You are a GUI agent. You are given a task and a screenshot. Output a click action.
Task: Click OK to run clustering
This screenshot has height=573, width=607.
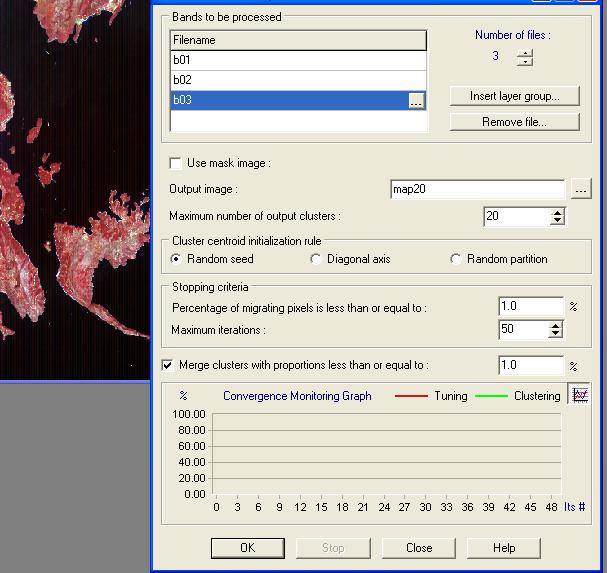point(248,548)
